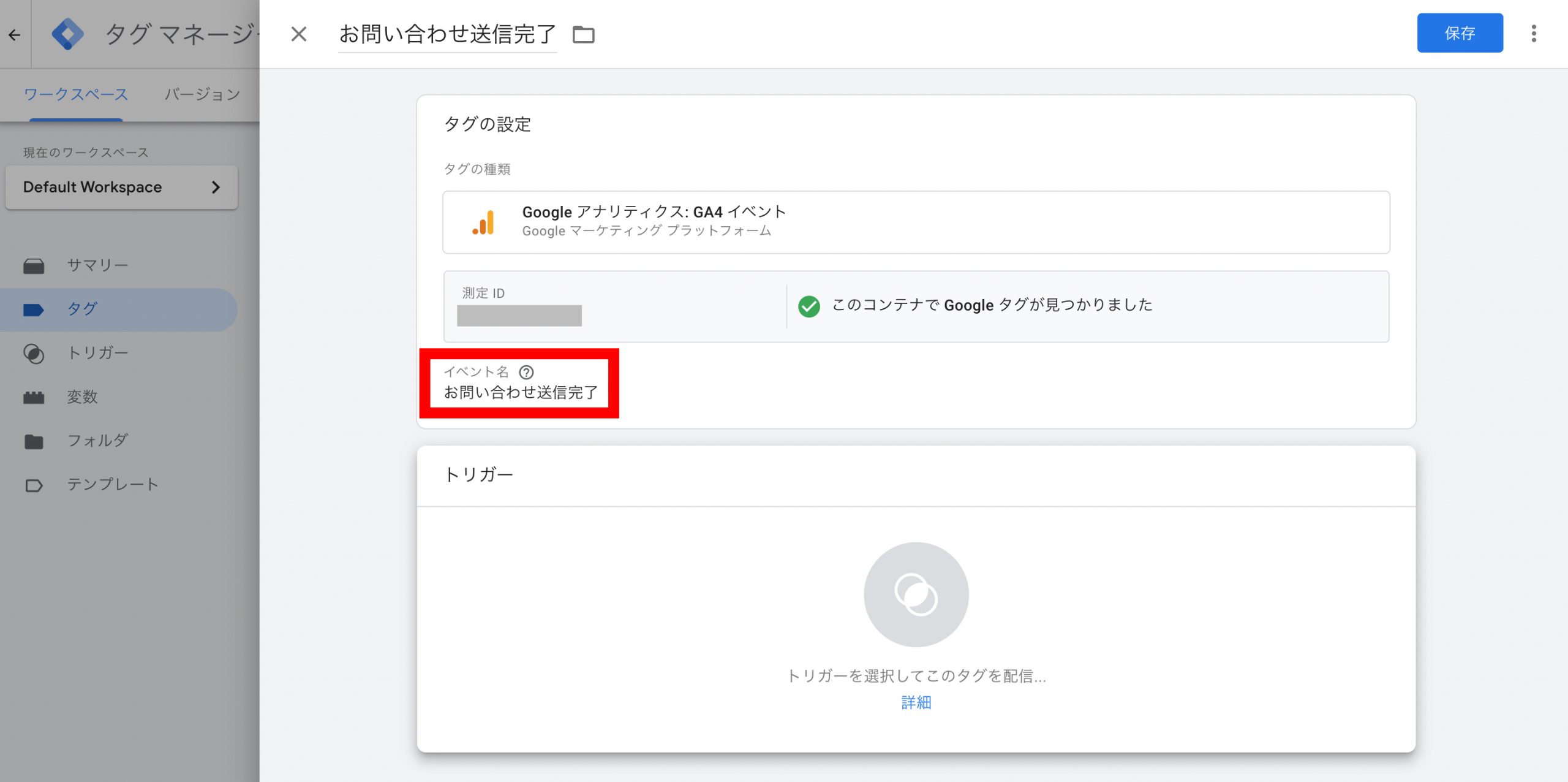Click the large trigger circle placeholder icon

pos(916,594)
